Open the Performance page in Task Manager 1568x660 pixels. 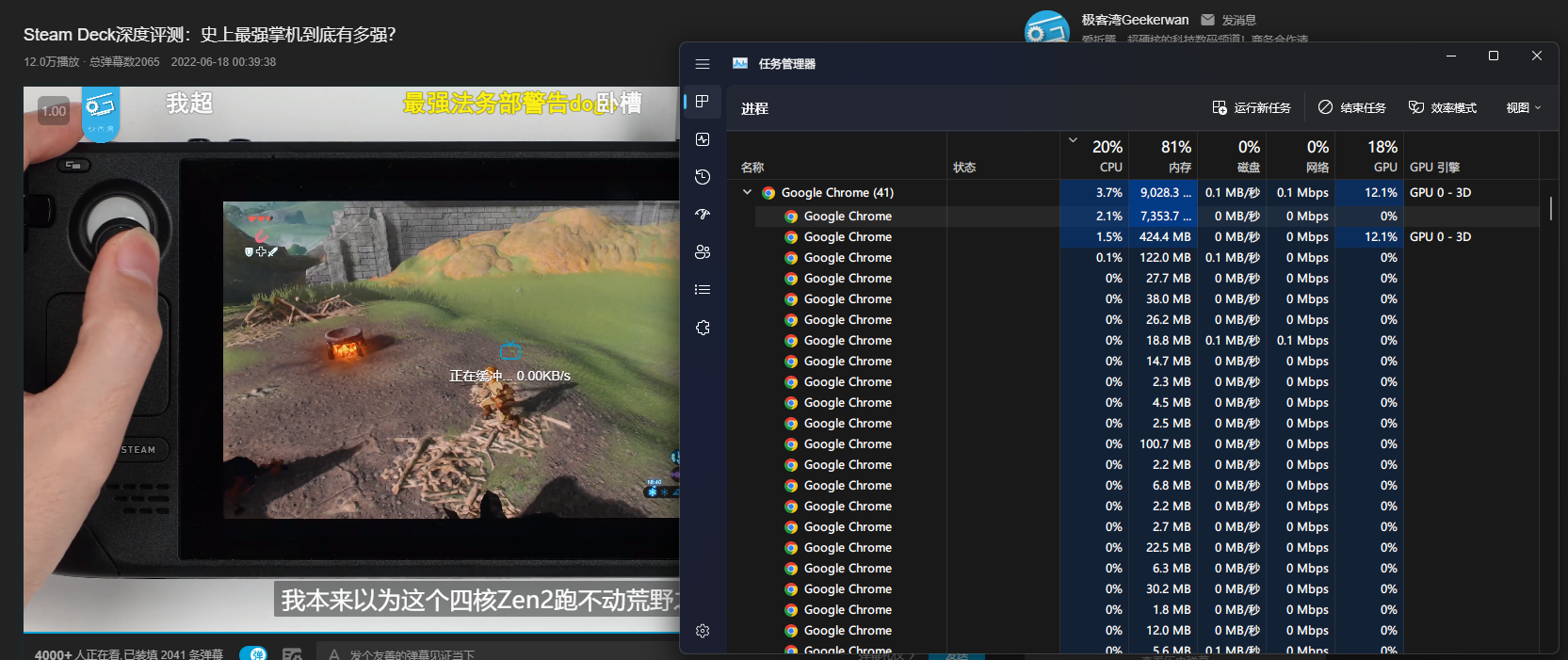[703, 139]
